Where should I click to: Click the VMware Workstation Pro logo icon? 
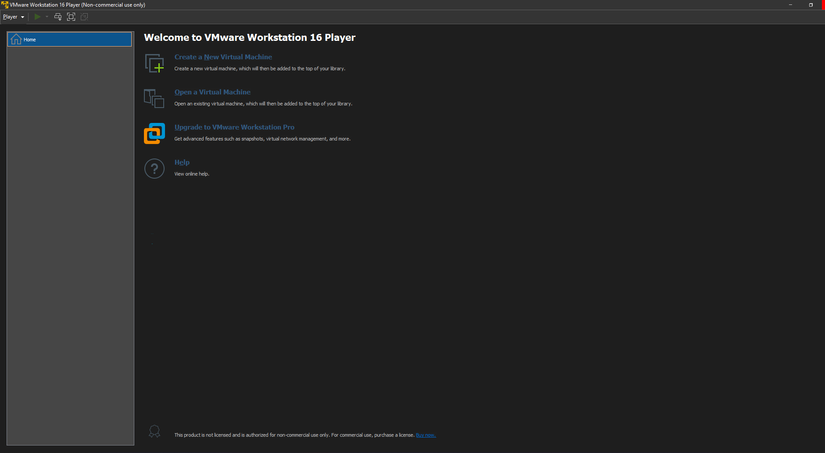[x=155, y=134]
